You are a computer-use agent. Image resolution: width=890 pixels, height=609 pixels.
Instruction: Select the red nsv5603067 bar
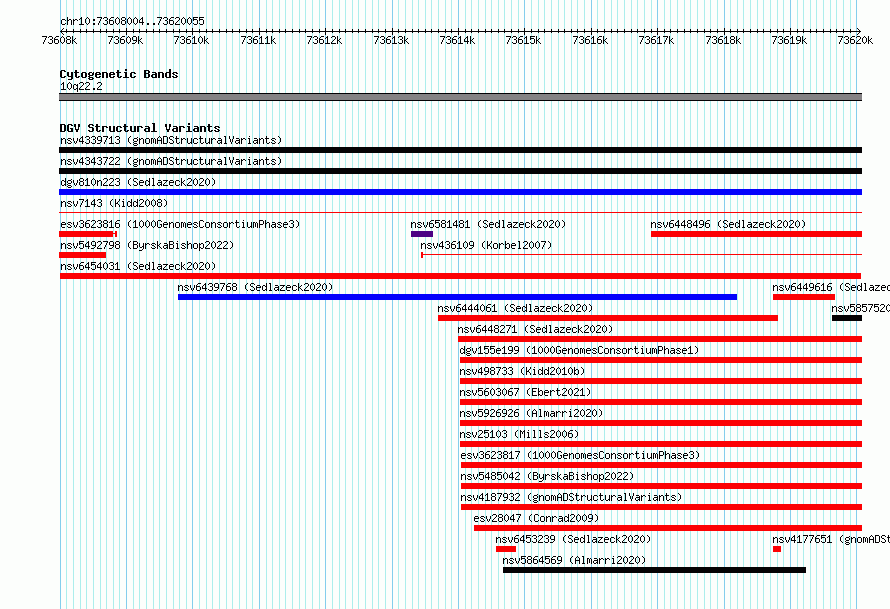pos(661,402)
